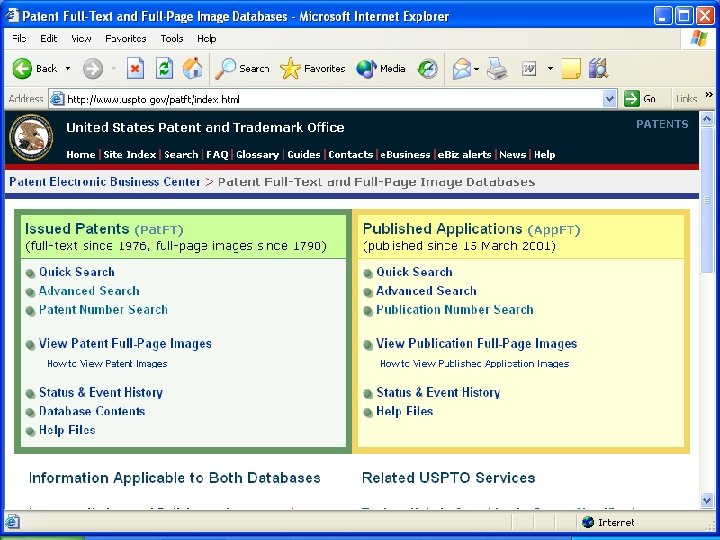Click the Guides navigation link

pyautogui.click(x=304, y=155)
